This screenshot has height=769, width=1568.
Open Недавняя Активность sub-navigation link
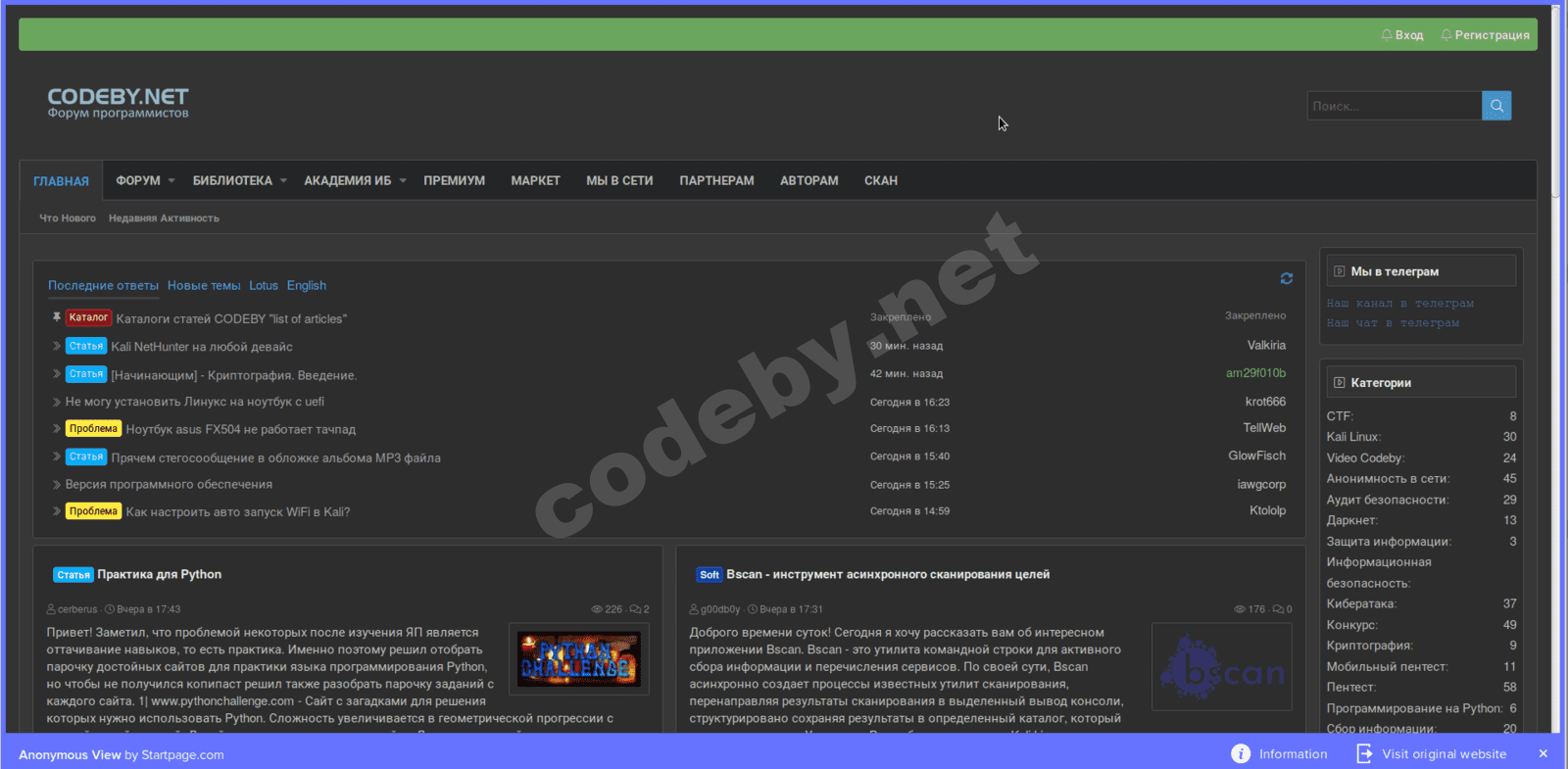164,218
